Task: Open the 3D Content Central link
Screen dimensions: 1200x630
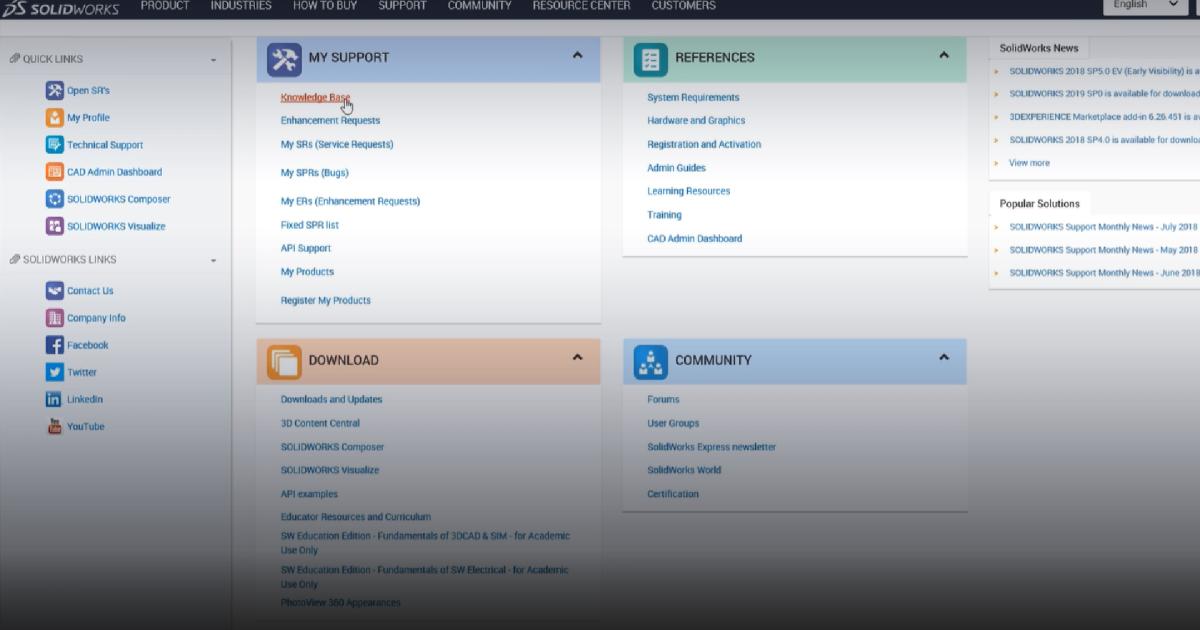Action: (320, 423)
